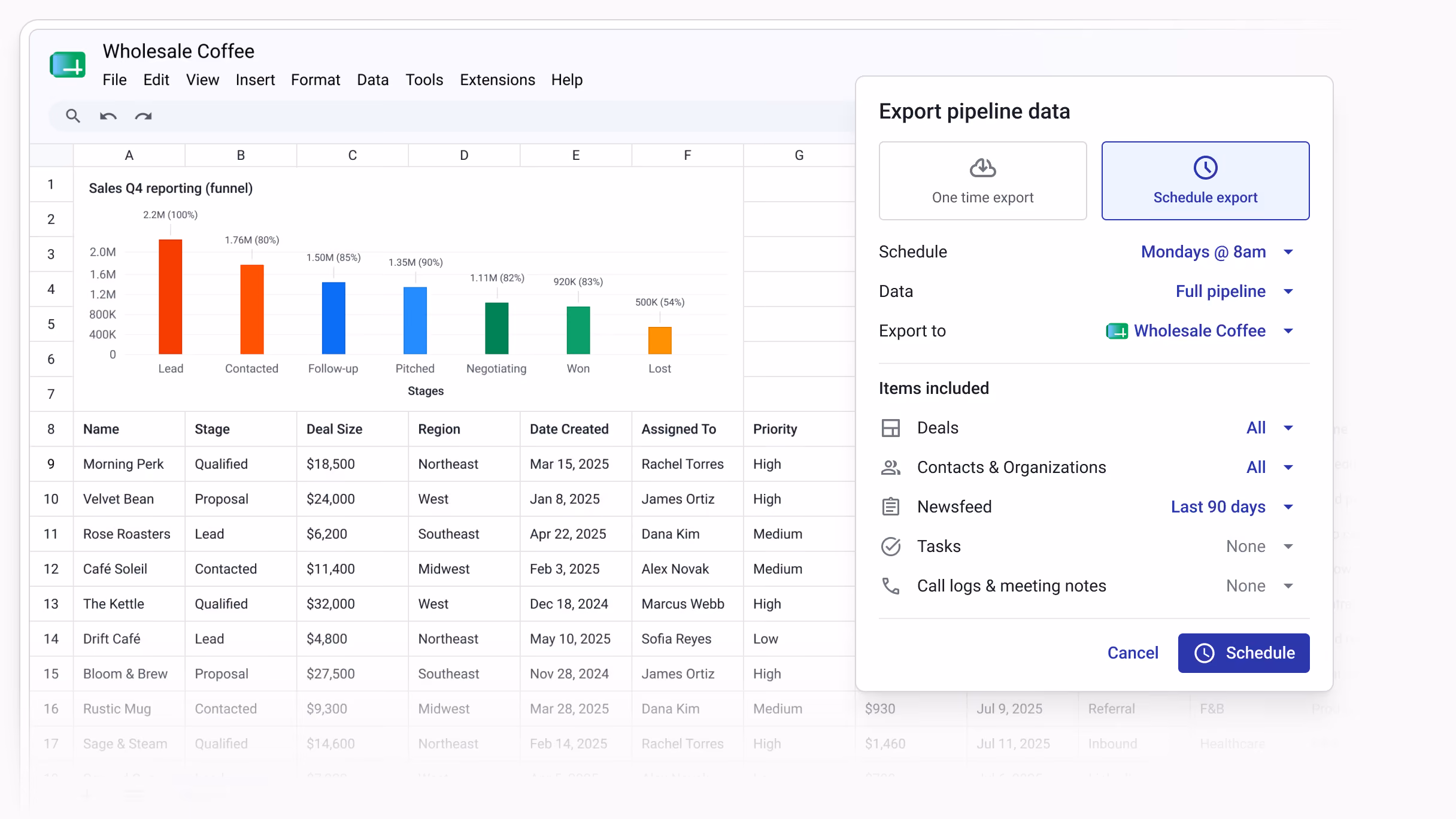Click the Alex Novak cell
Image resolution: width=1456 pixels, height=819 pixels.
click(x=688, y=569)
